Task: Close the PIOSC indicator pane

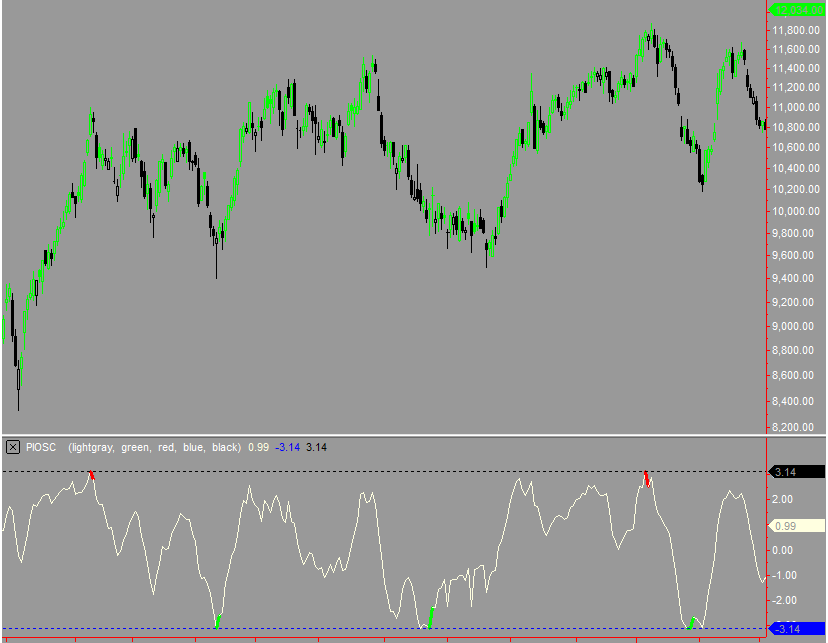Action: coord(13,447)
